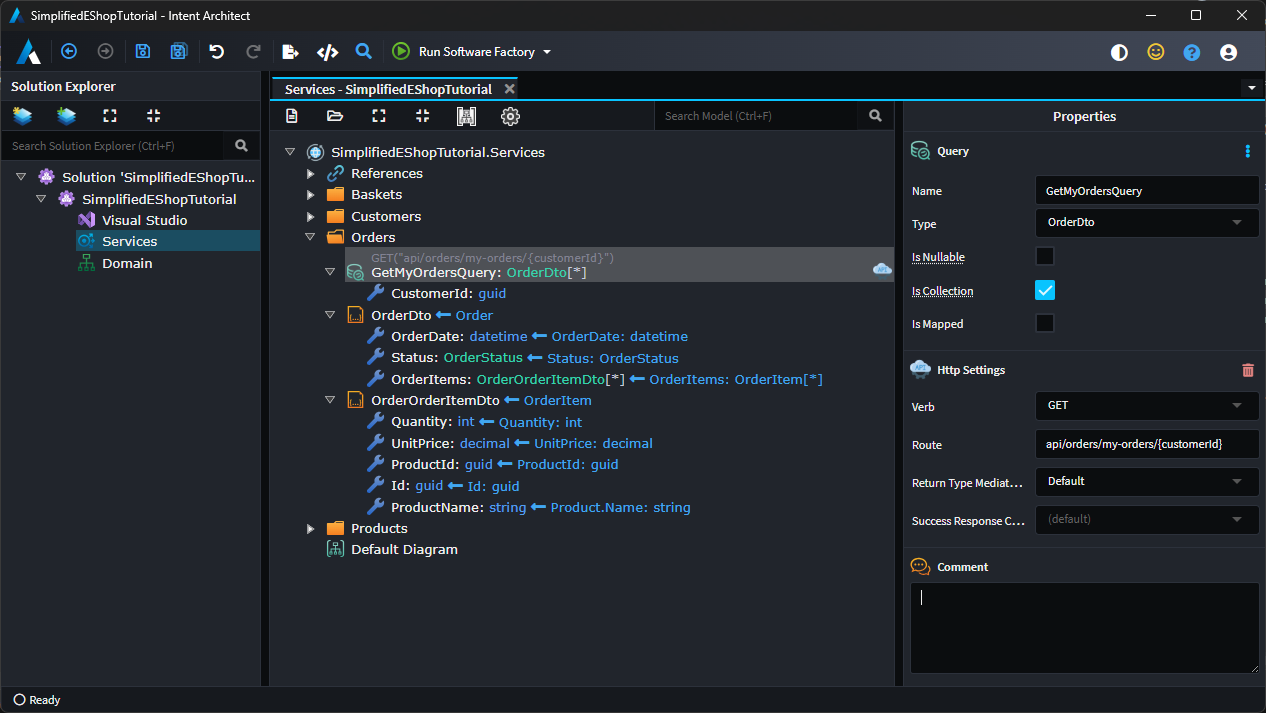Close the Services tab

point(509,89)
